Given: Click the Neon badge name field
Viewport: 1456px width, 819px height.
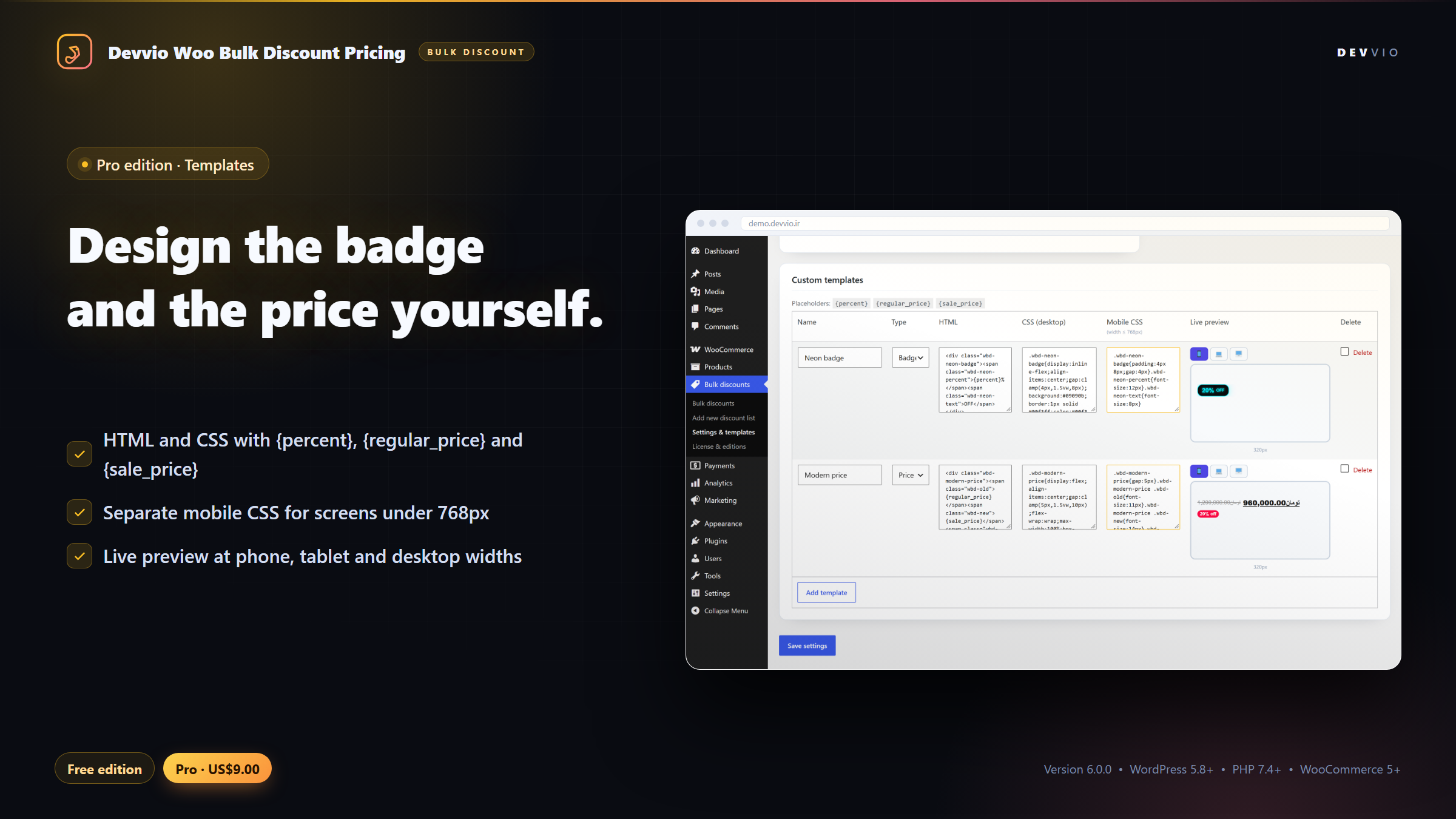Looking at the screenshot, I should tap(840, 358).
